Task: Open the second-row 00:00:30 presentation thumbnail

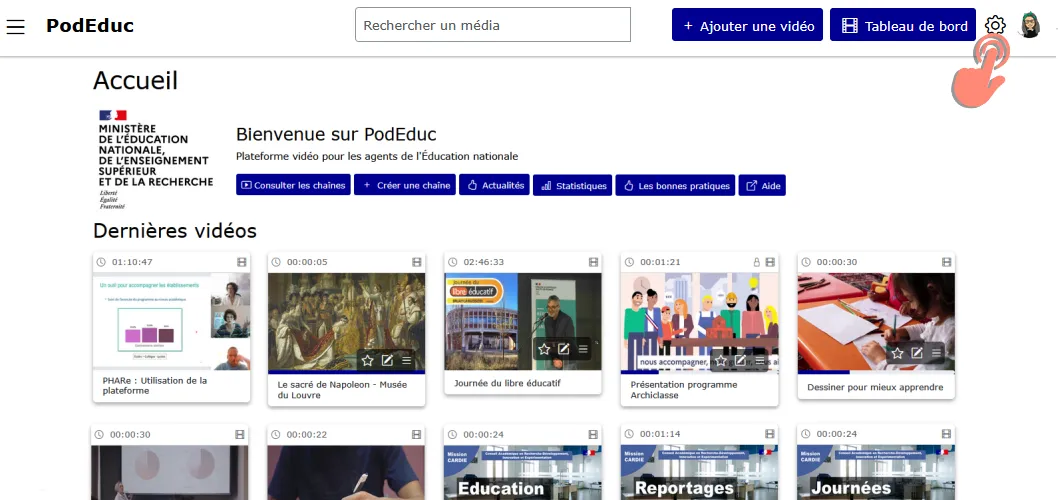Action: (x=170, y=472)
